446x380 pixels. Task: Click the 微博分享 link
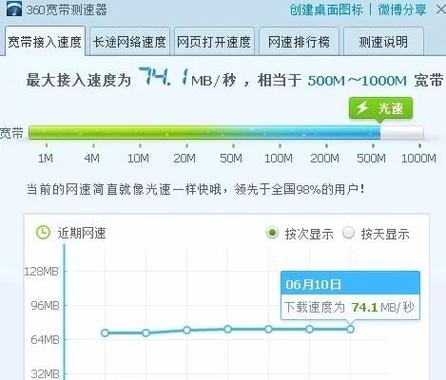[x=402, y=9]
